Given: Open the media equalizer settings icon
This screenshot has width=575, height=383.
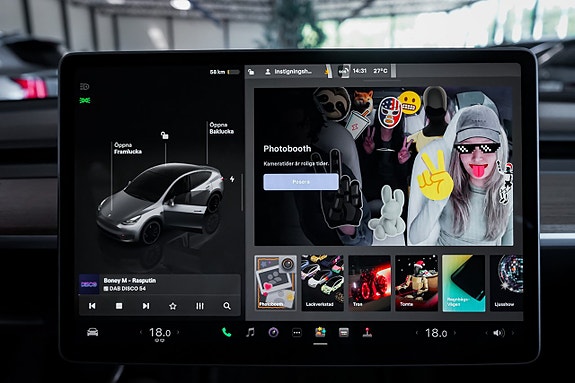Looking at the screenshot, I should [x=199, y=306].
